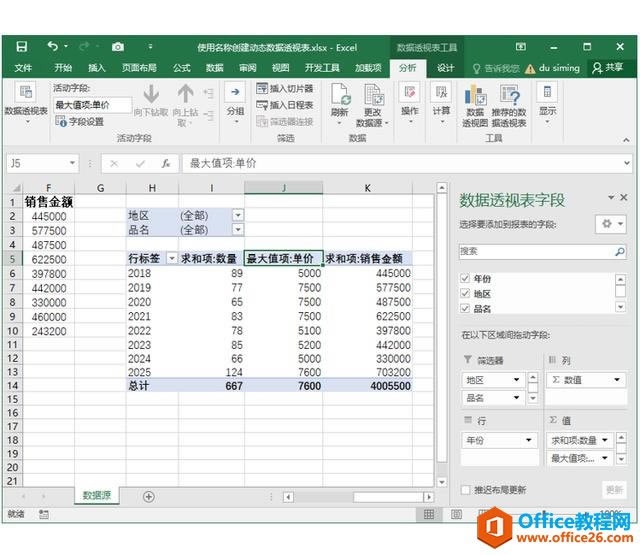Viewport: 640px width, 555px height.
Task: Click the 共享 share button
Action: pos(609,68)
